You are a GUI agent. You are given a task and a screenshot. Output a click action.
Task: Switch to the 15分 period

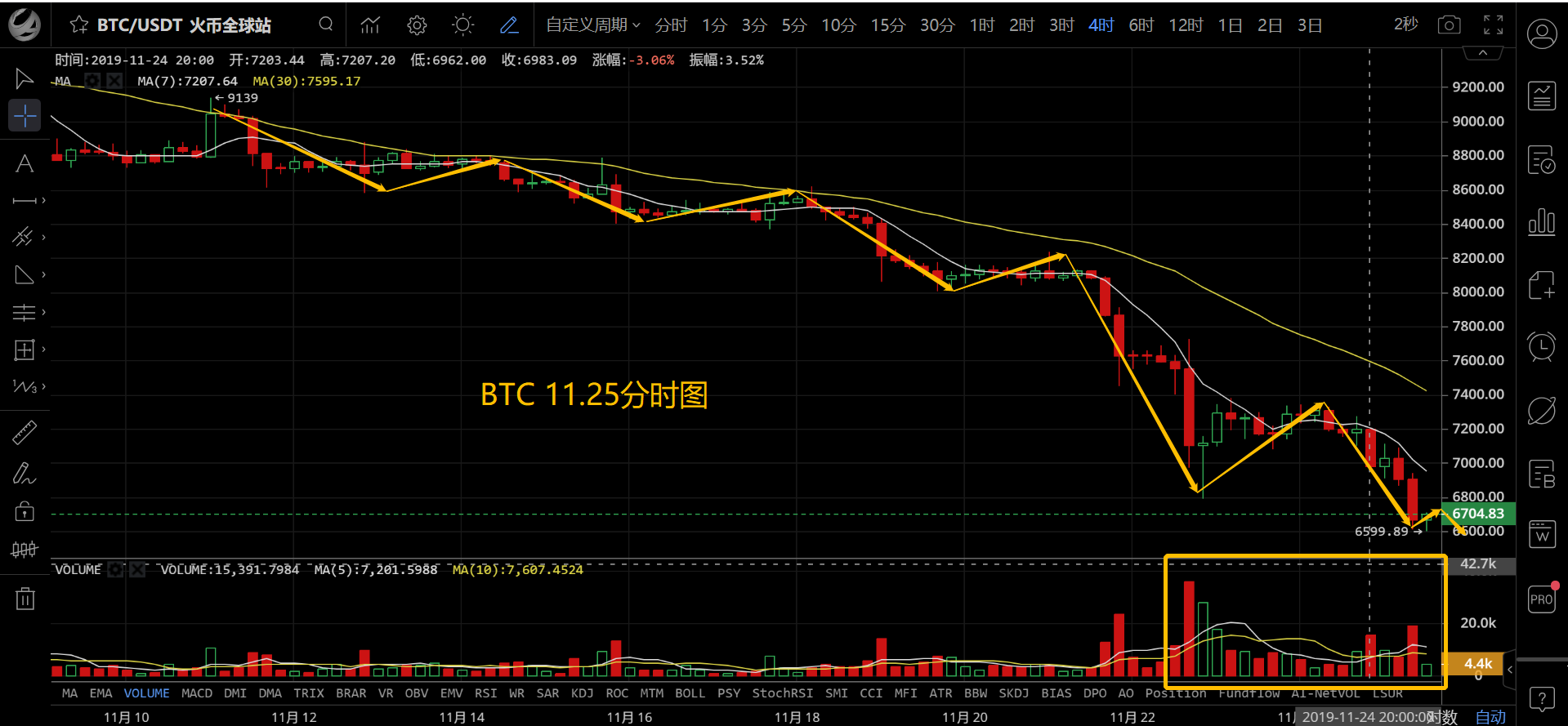point(888,25)
